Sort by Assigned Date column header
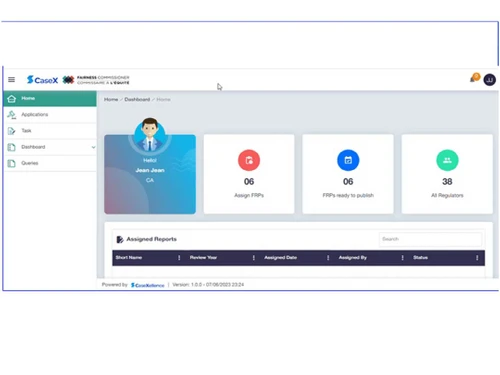 280,258
